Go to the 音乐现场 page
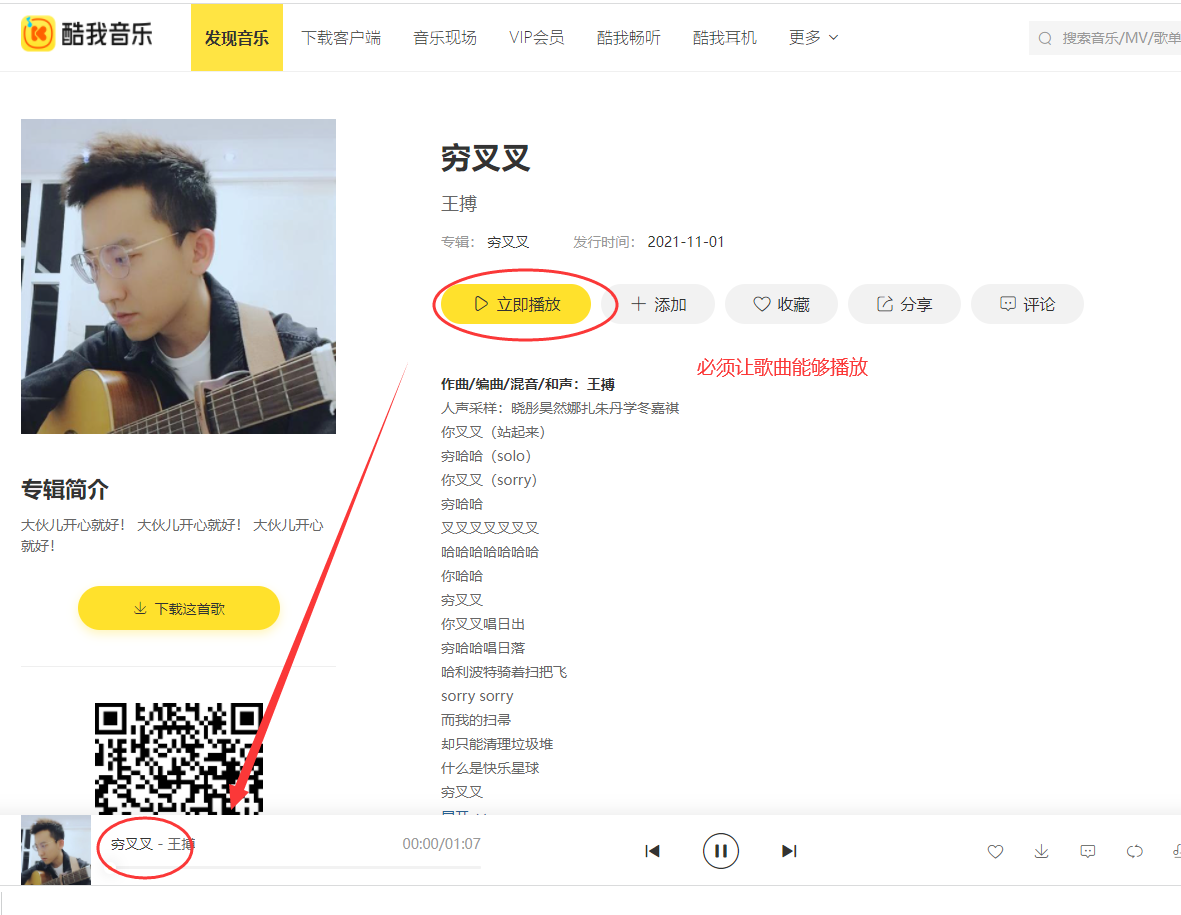1181x915 pixels. (x=444, y=38)
